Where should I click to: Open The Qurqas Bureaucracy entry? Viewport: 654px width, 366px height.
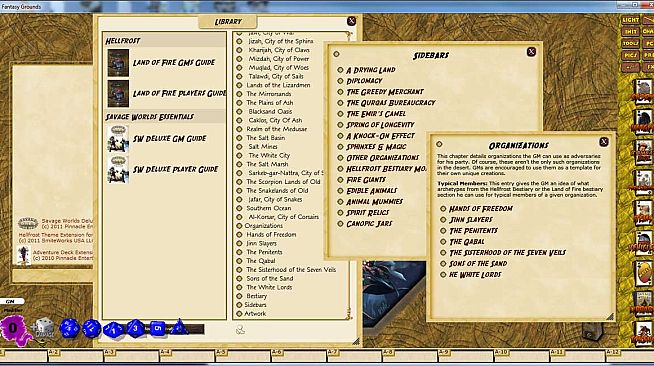[x=391, y=103]
